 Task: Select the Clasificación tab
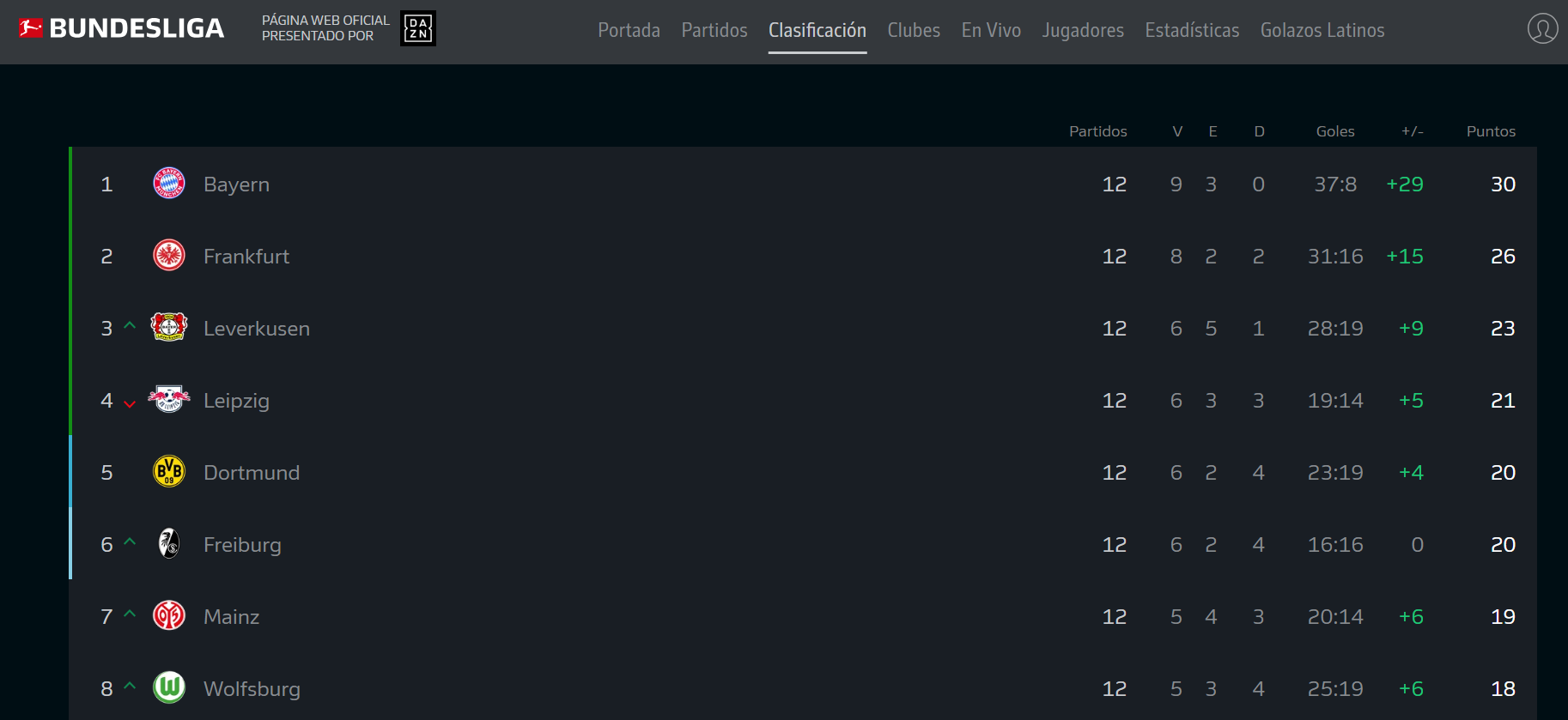coord(817,31)
